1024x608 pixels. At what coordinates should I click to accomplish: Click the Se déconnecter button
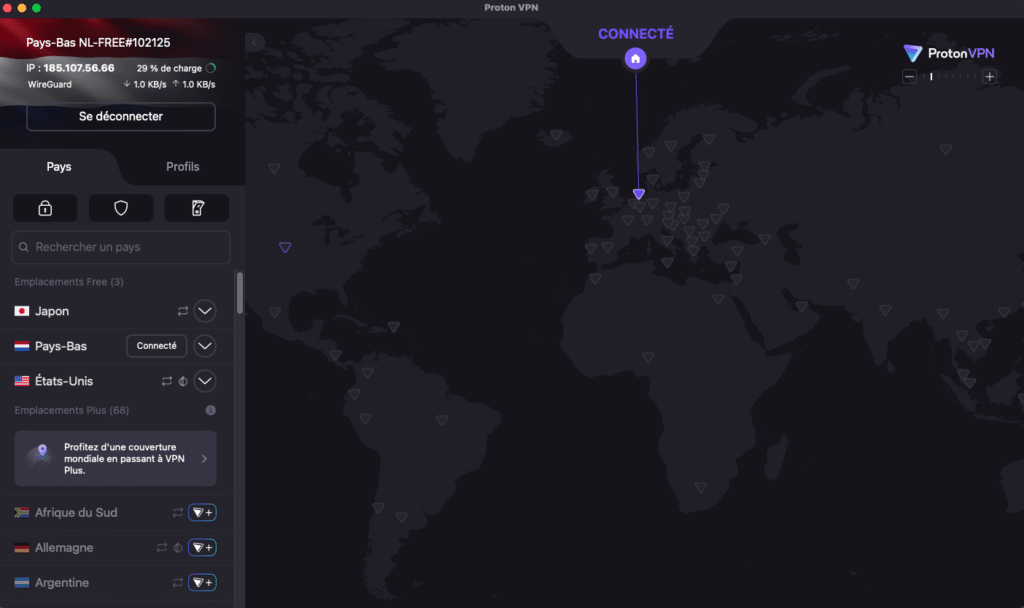click(x=121, y=116)
